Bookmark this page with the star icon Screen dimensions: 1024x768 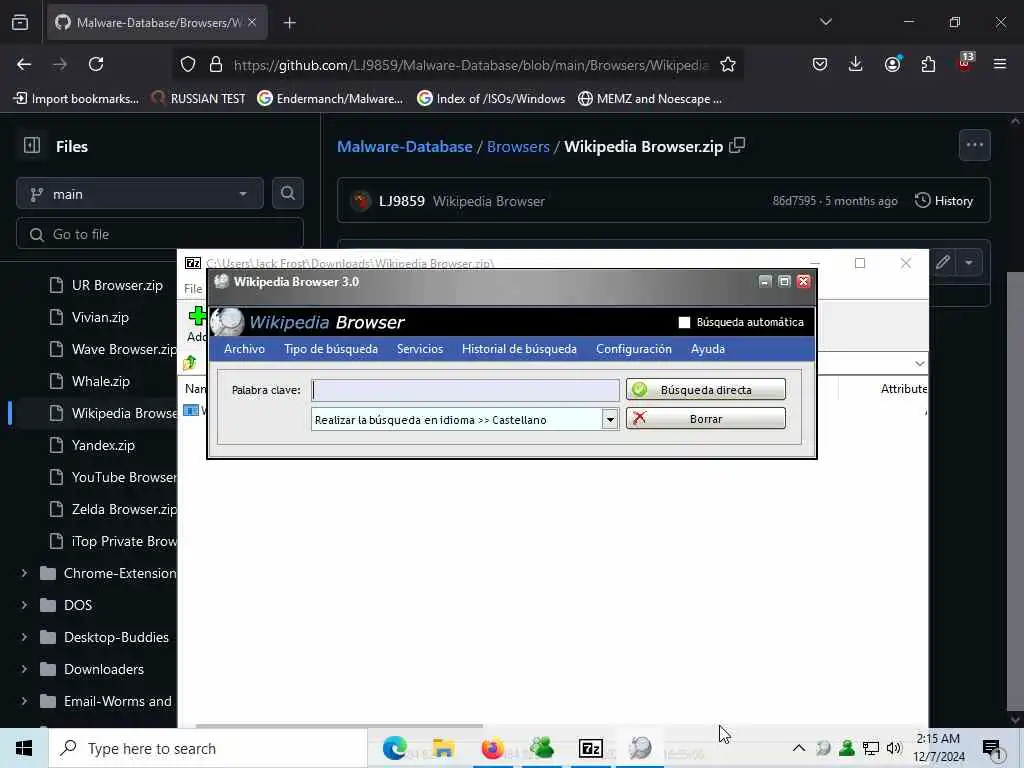click(728, 64)
